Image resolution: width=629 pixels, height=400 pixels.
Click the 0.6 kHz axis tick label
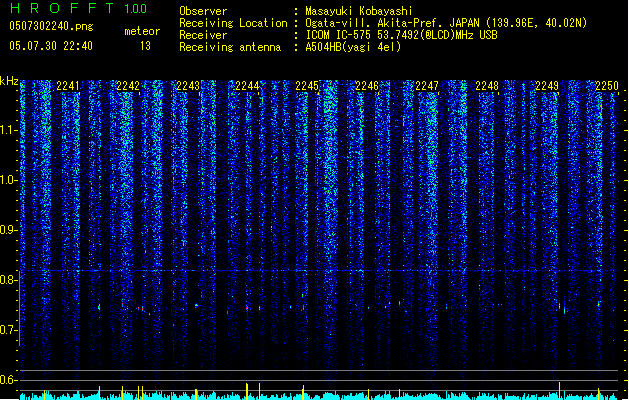tap(9, 380)
